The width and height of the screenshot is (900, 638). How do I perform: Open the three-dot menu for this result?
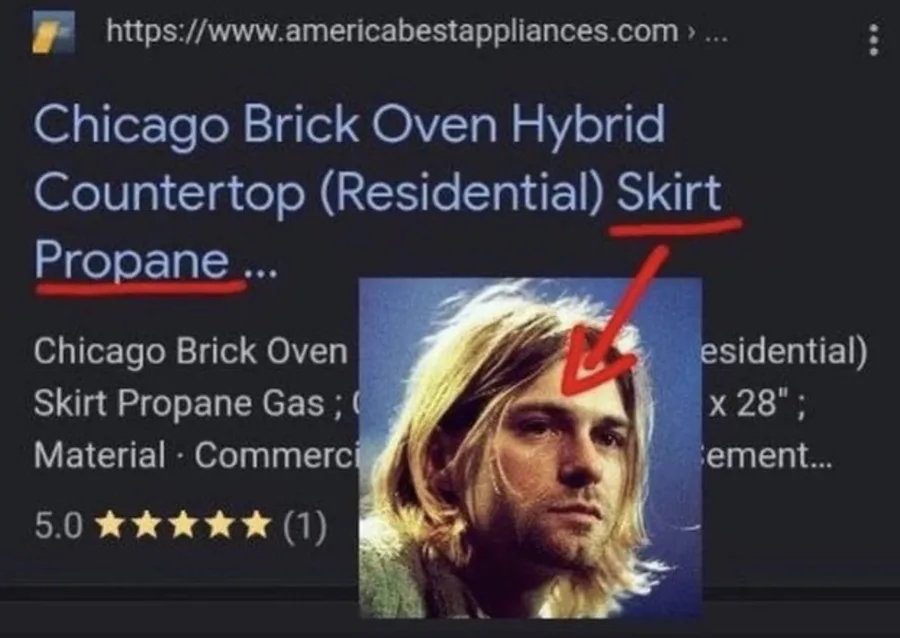(x=873, y=40)
